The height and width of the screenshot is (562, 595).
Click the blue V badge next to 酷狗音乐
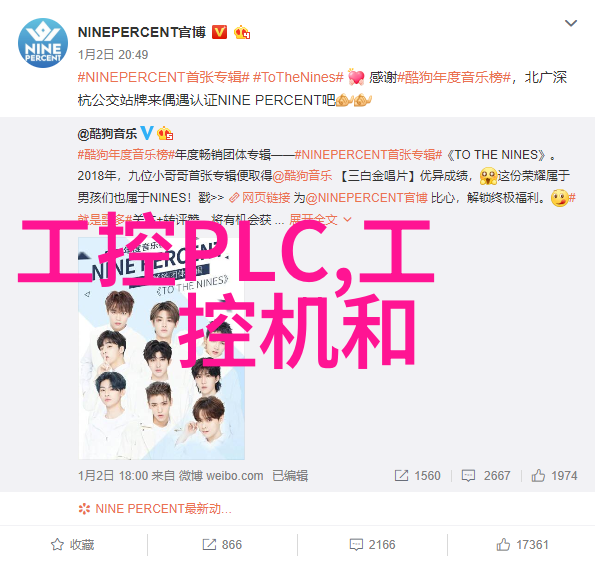coord(147,133)
